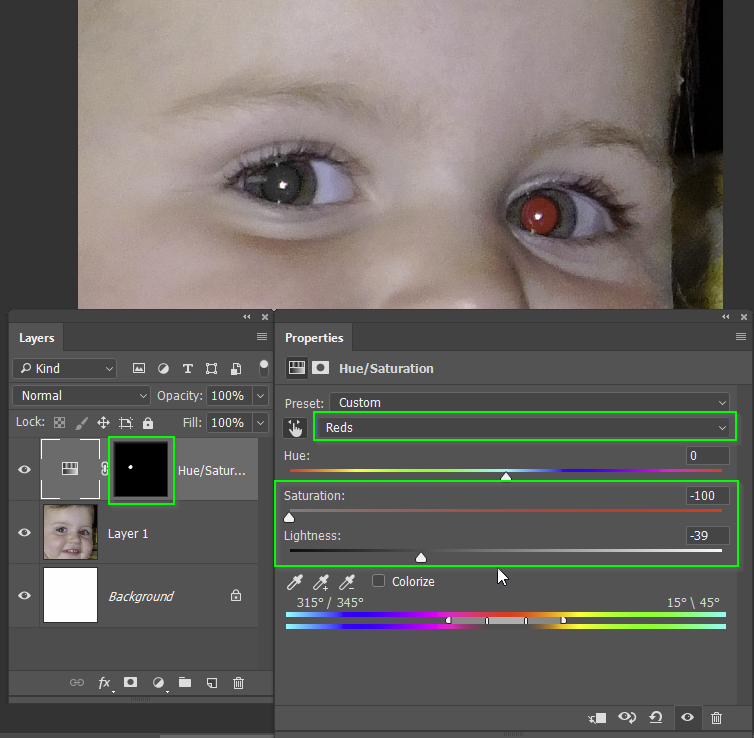This screenshot has width=754, height=738.
Task: Click the delete layer trash icon
Action: (x=238, y=683)
